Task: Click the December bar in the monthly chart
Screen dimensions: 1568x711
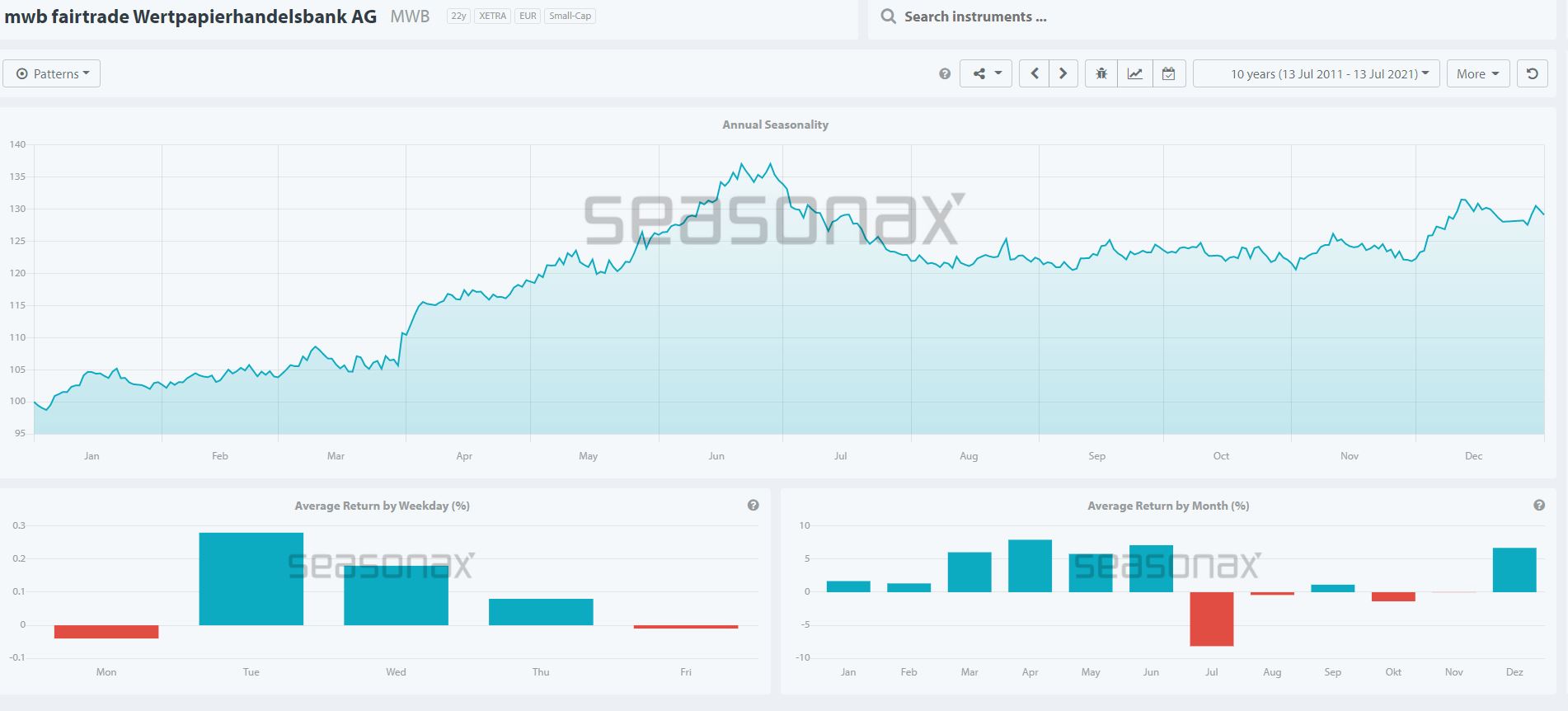Action: pyautogui.click(x=1514, y=570)
